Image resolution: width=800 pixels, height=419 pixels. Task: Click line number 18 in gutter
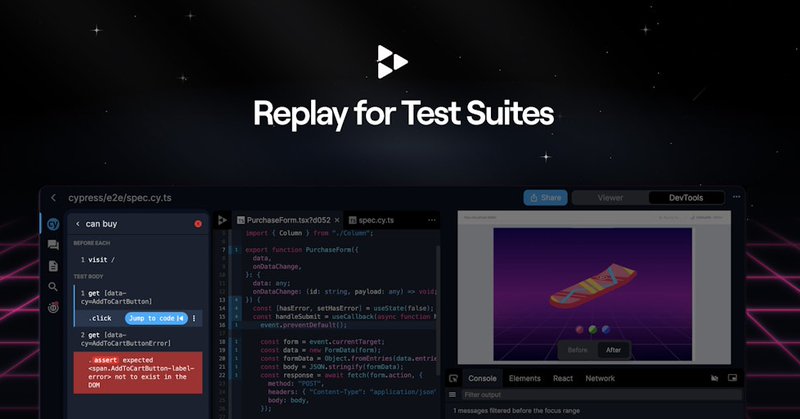pos(222,341)
